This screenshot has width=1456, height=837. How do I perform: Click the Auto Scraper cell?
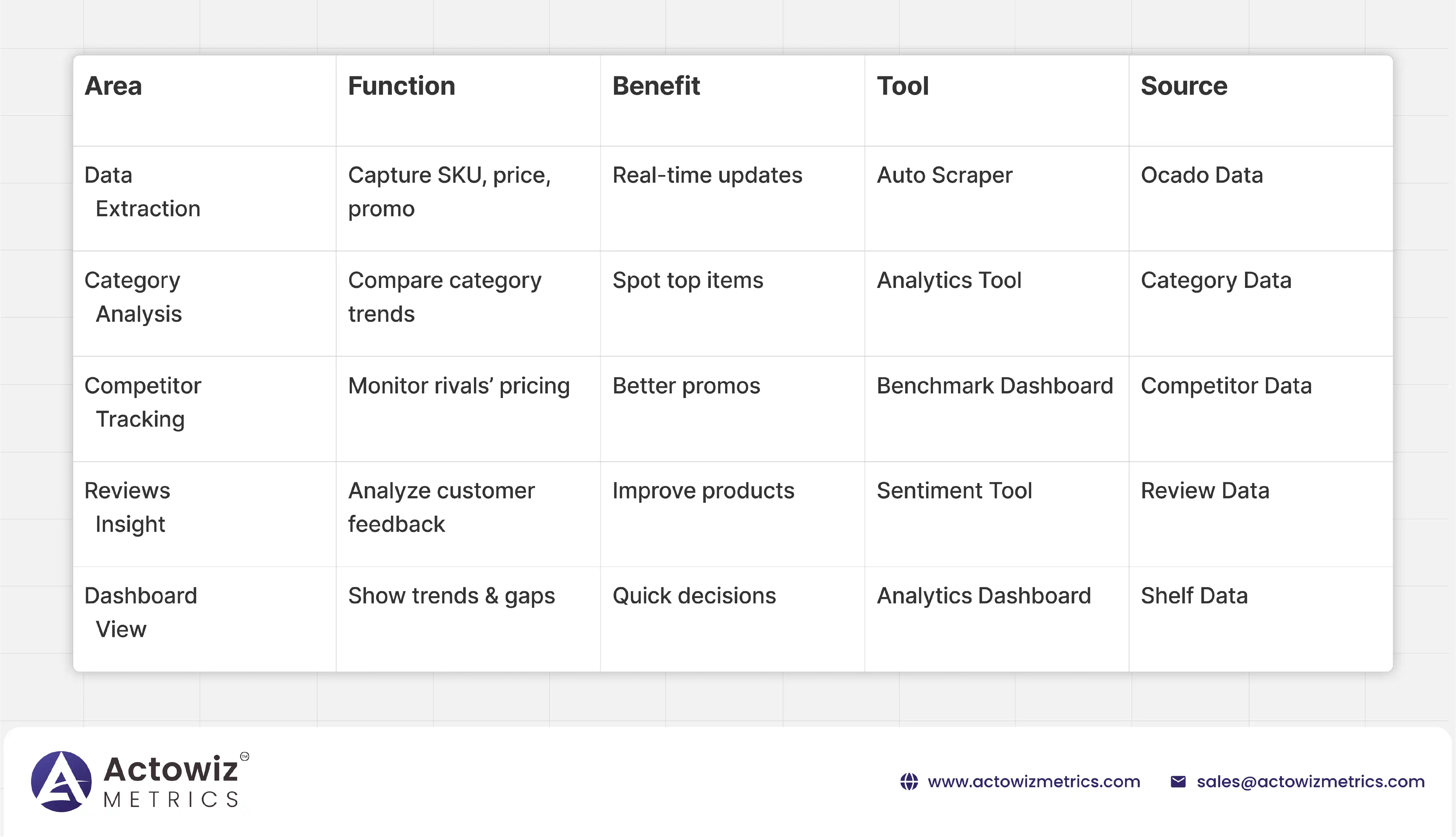click(x=945, y=175)
